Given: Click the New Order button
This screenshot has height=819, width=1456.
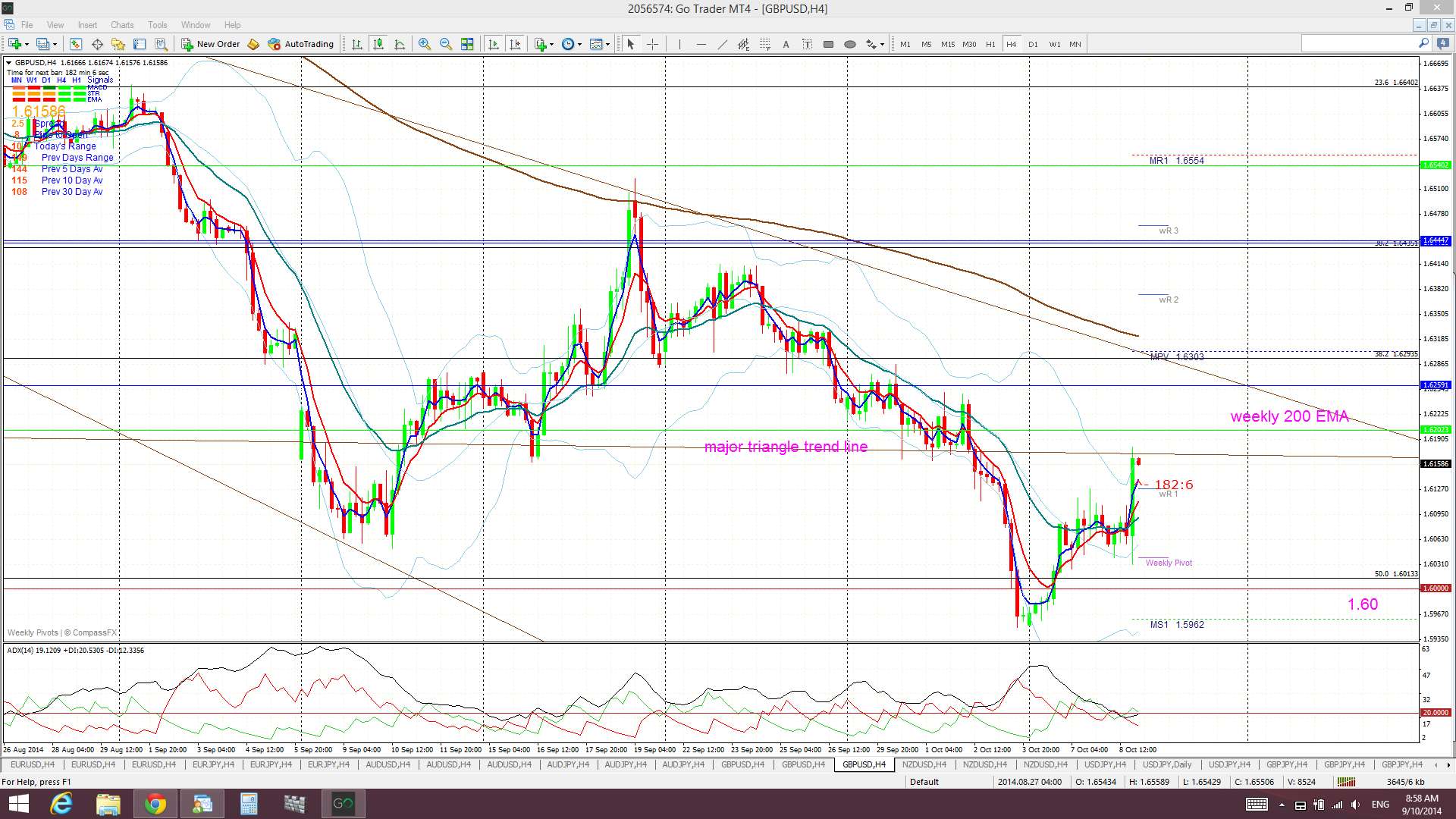Looking at the screenshot, I should [x=210, y=44].
